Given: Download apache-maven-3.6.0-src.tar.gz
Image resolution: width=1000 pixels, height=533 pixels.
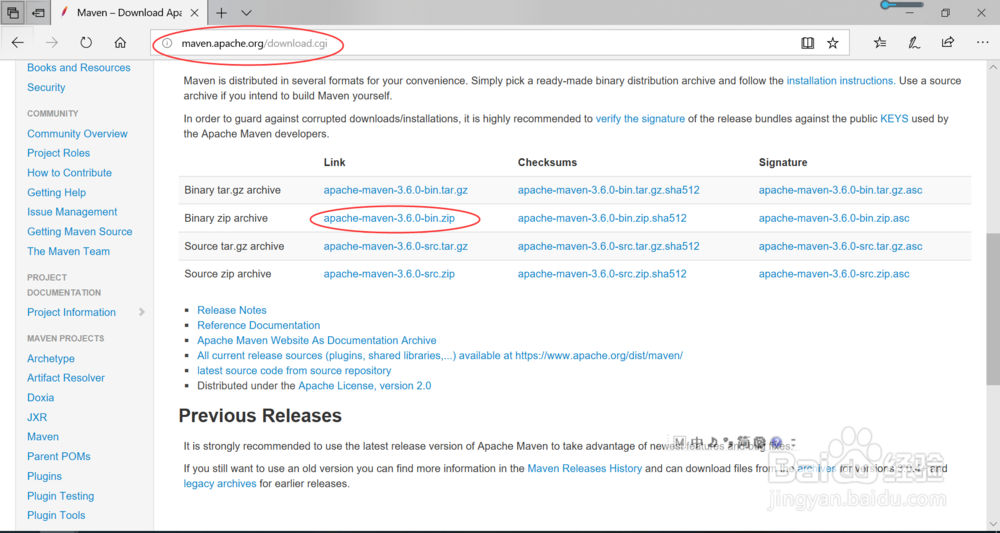Looking at the screenshot, I should point(395,246).
